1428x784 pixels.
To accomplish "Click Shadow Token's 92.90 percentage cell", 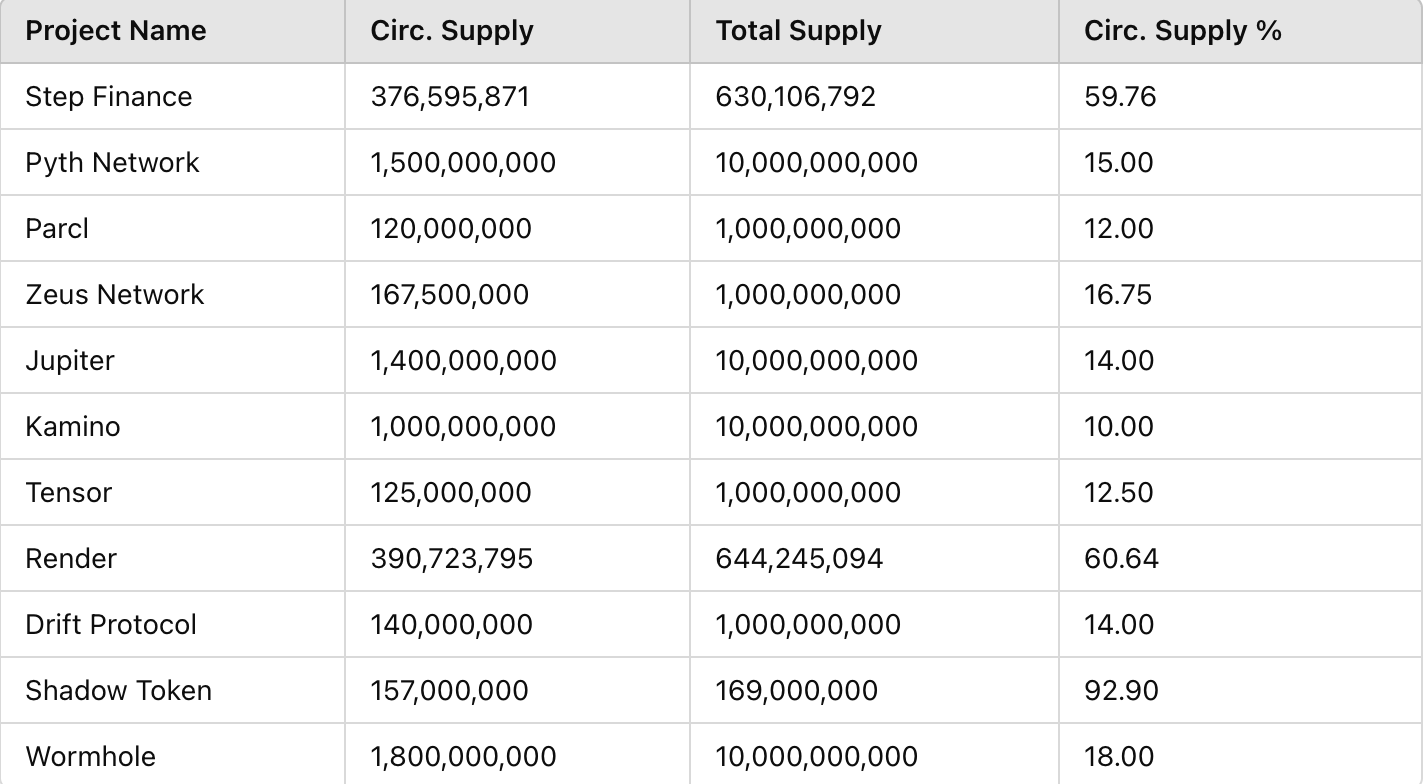I will (x=1121, y=691).
